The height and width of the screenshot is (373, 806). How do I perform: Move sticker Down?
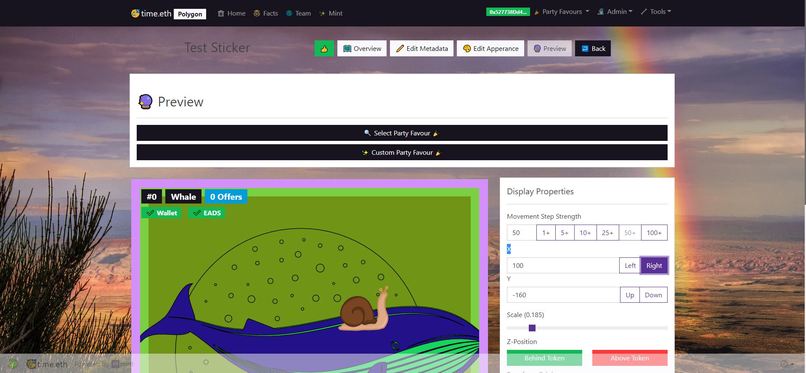click(x=654, y=295)
